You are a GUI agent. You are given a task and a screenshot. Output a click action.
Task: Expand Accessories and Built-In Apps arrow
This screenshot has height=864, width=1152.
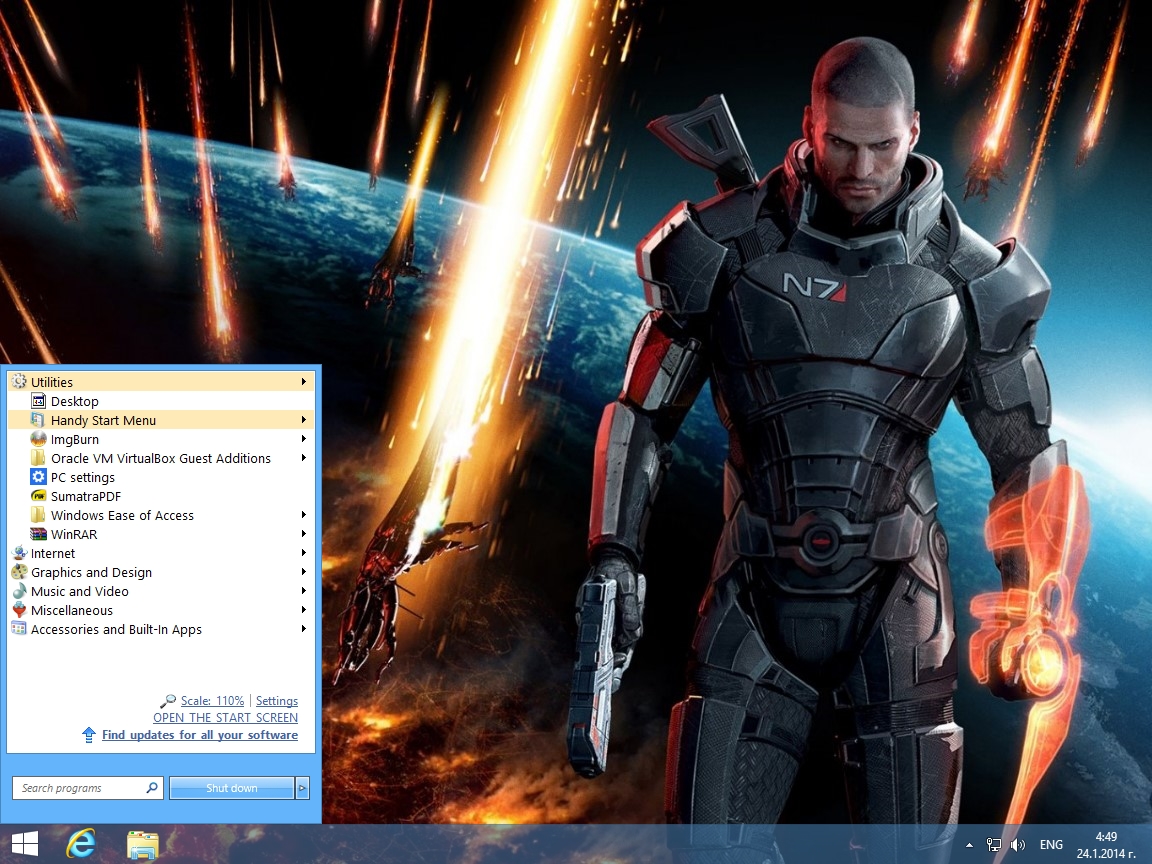[x=303, y=629]
